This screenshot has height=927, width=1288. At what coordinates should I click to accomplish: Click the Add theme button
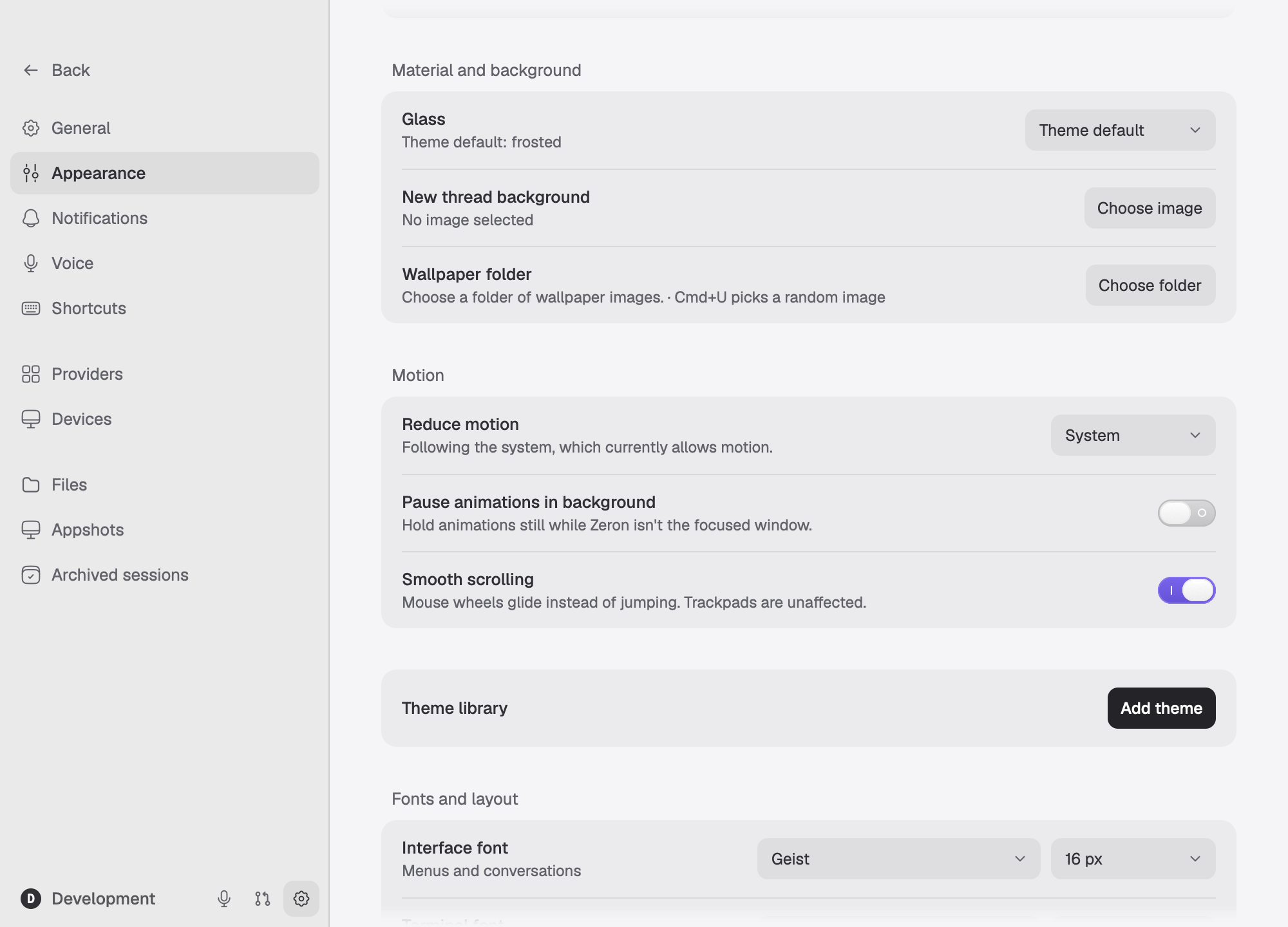coord(1162,708)
